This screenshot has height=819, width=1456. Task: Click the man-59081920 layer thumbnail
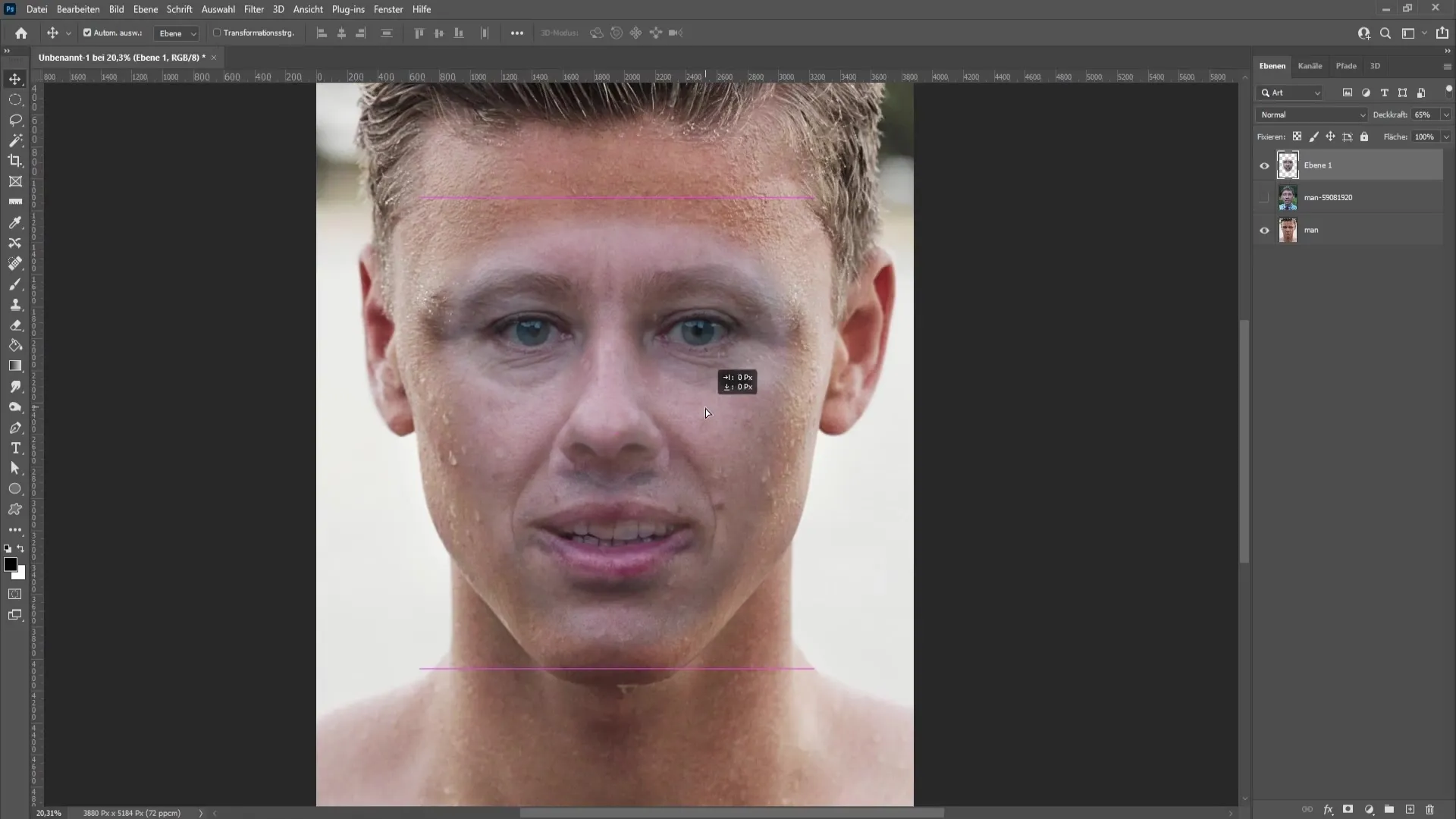1287,197
